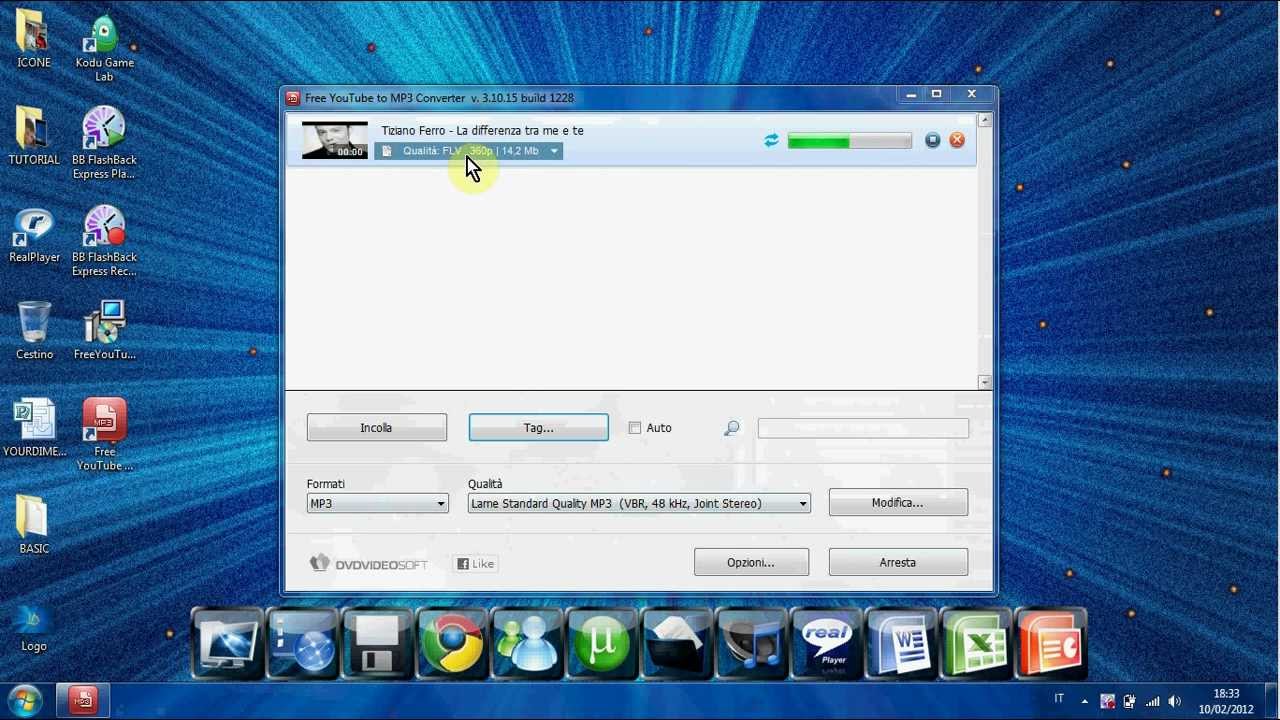Open the ICONE desktop folder
Screen dimensions: 1280x720
click(x=34, y=39)
